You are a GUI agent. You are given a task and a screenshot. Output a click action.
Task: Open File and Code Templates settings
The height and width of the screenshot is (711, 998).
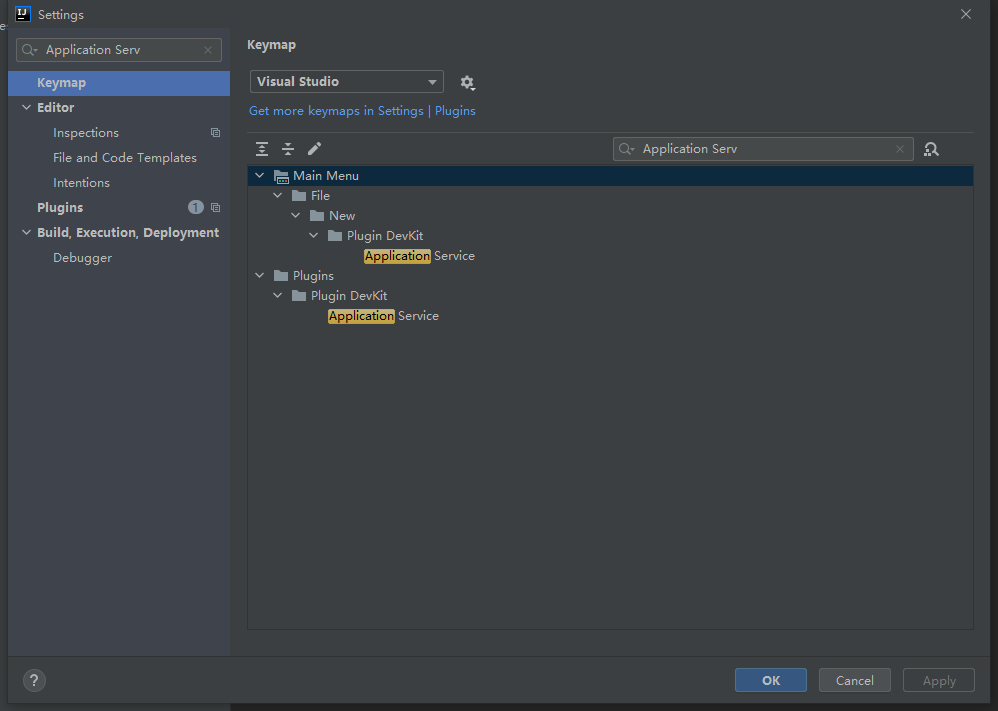(125, 158)
